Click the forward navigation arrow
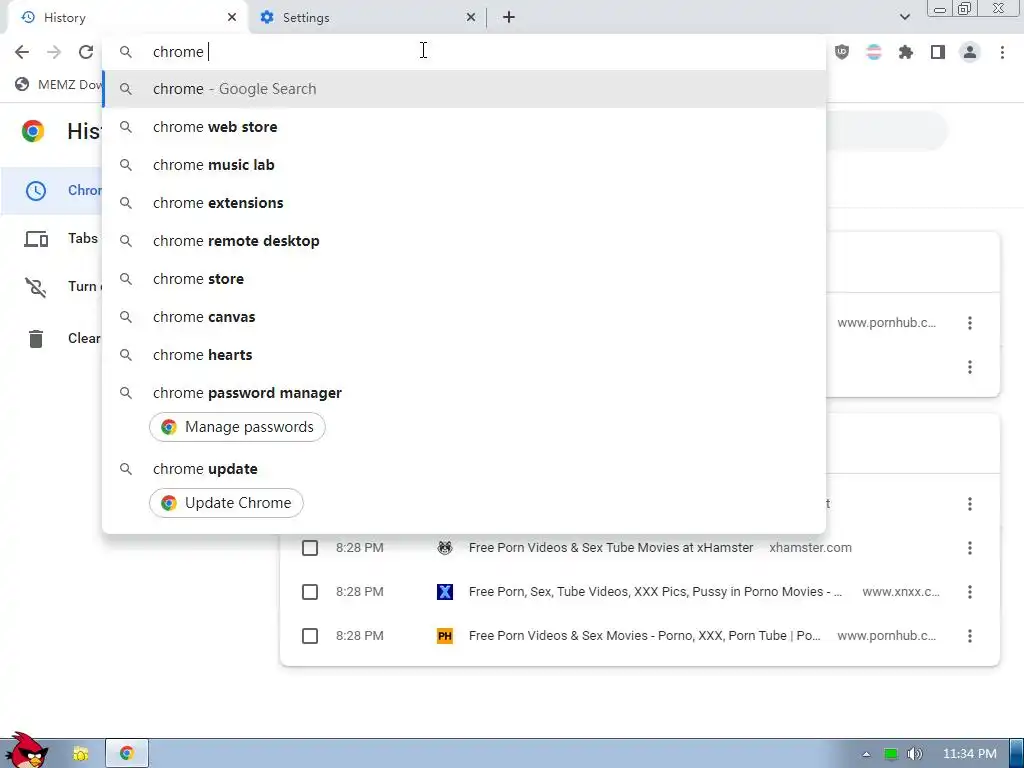The height and width of the screenshot is (768, 1024). pyautogui.click(x=54, y=52)
